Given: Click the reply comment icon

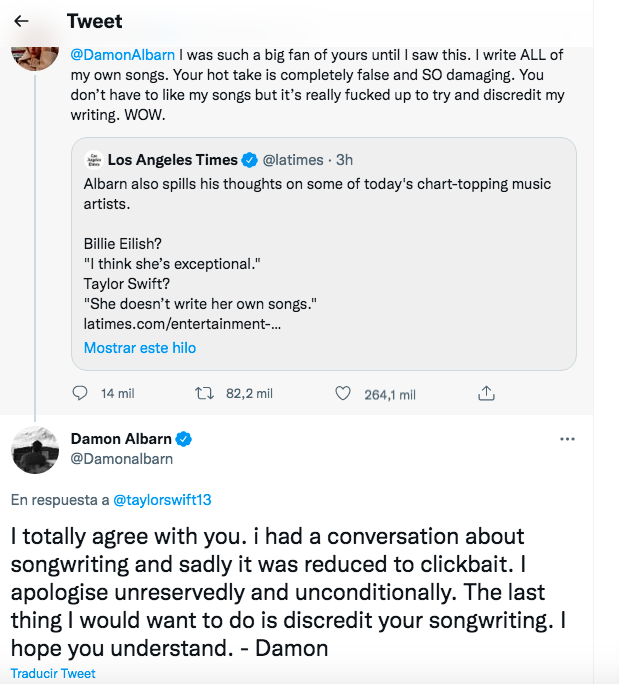Looking at the screenshot, I should [82, 394].
